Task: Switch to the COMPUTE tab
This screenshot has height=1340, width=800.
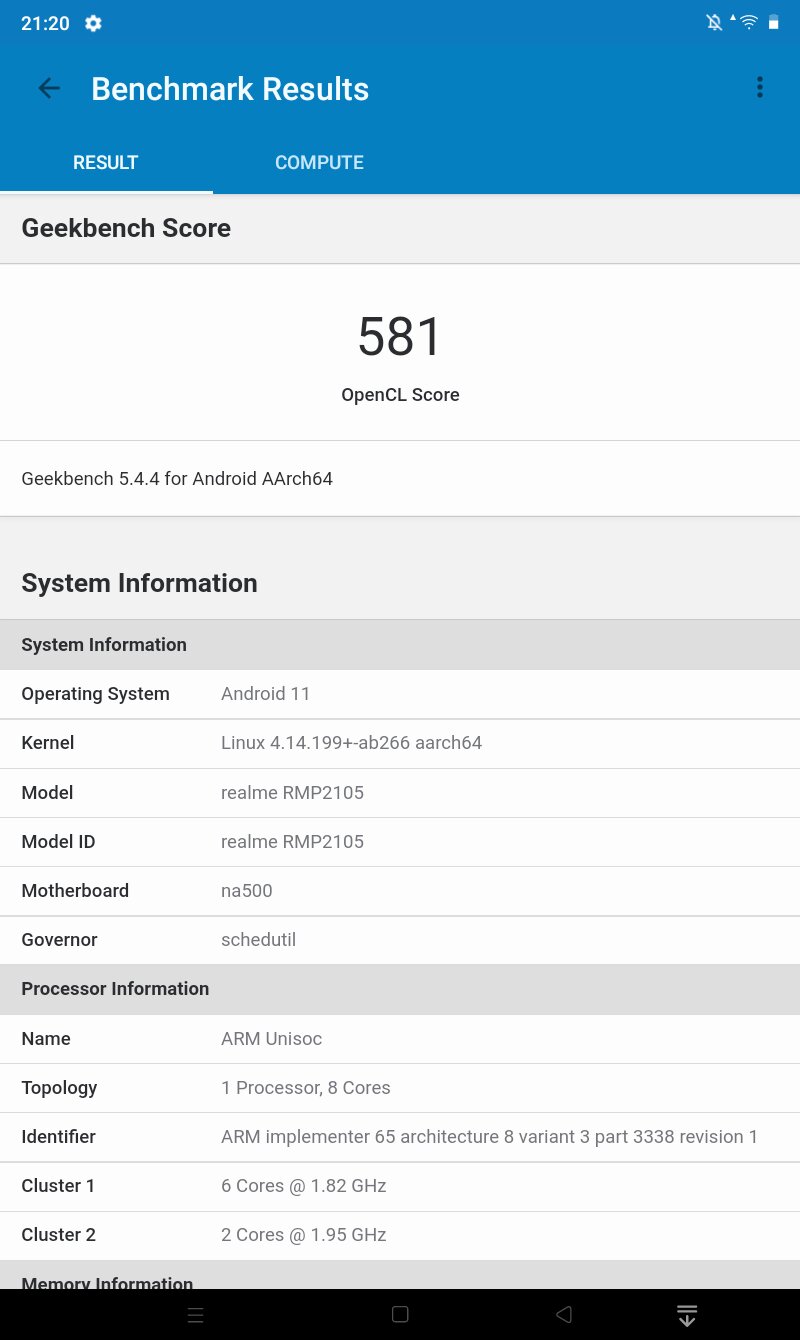Action: pyautogui.click(x=319, y=162)
